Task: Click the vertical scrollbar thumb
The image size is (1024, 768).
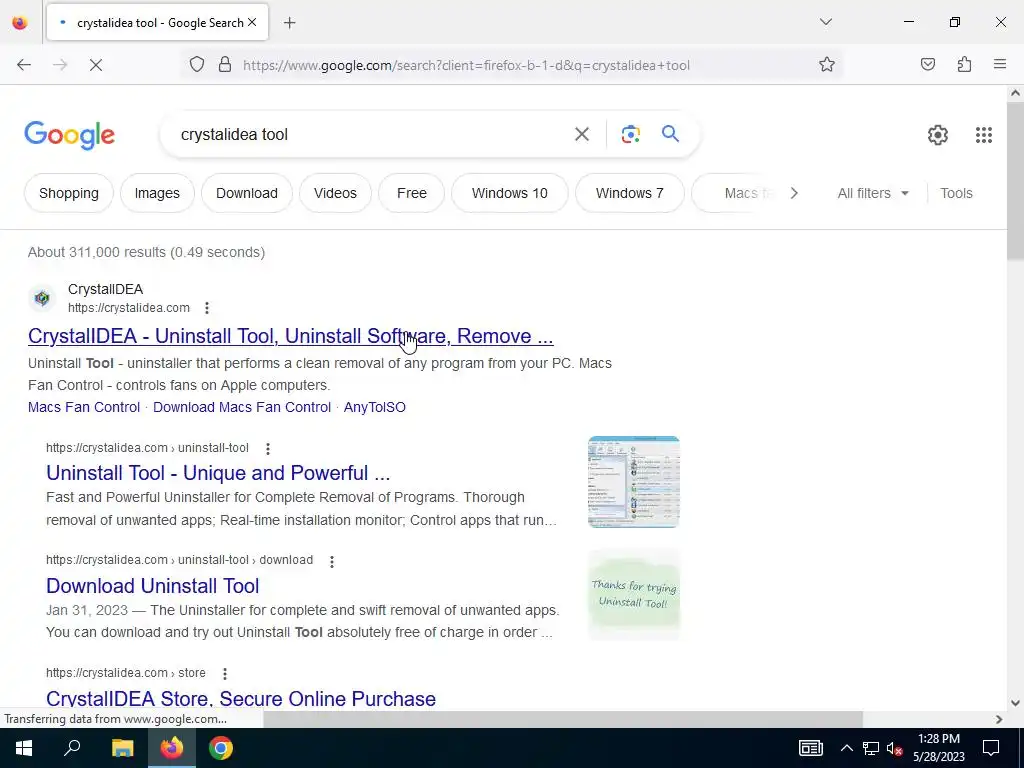Action: click(1015, 181)
